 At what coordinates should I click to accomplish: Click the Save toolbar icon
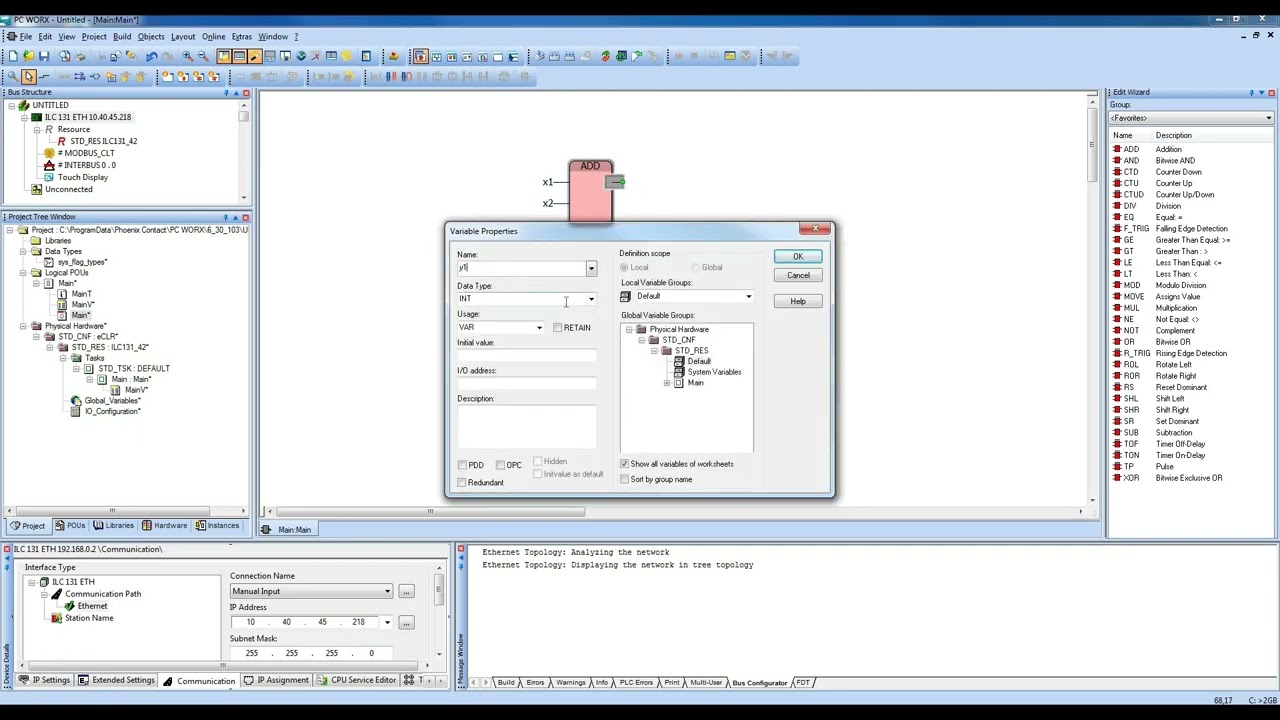pyautogui.click(x=44, y=56)
